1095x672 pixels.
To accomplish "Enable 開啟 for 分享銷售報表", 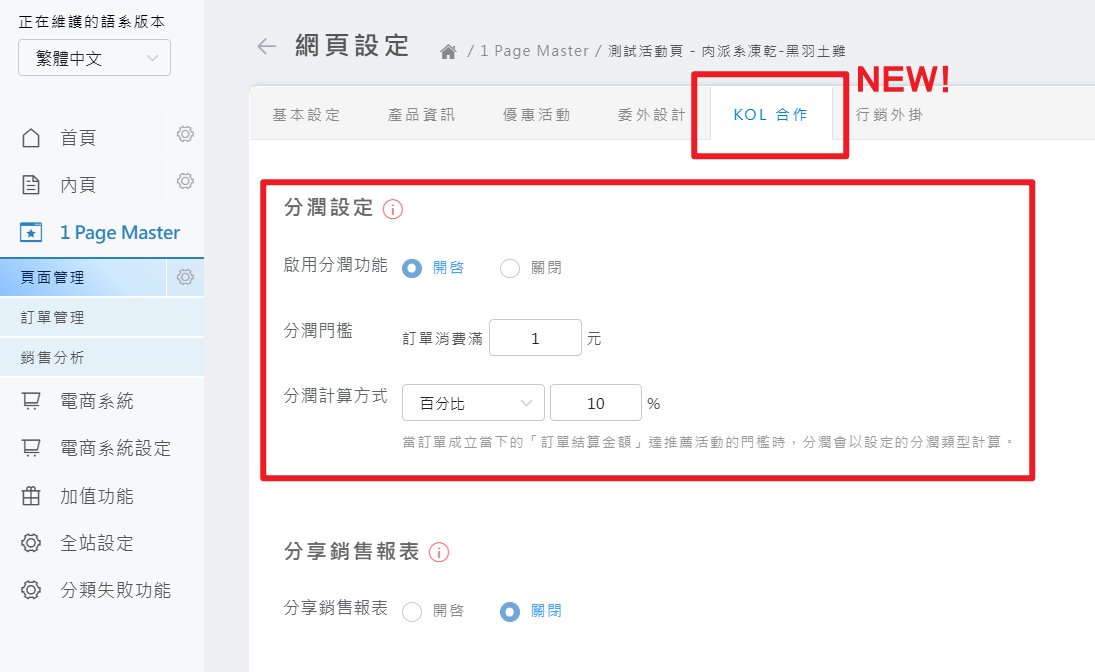I will click(412, 610).
